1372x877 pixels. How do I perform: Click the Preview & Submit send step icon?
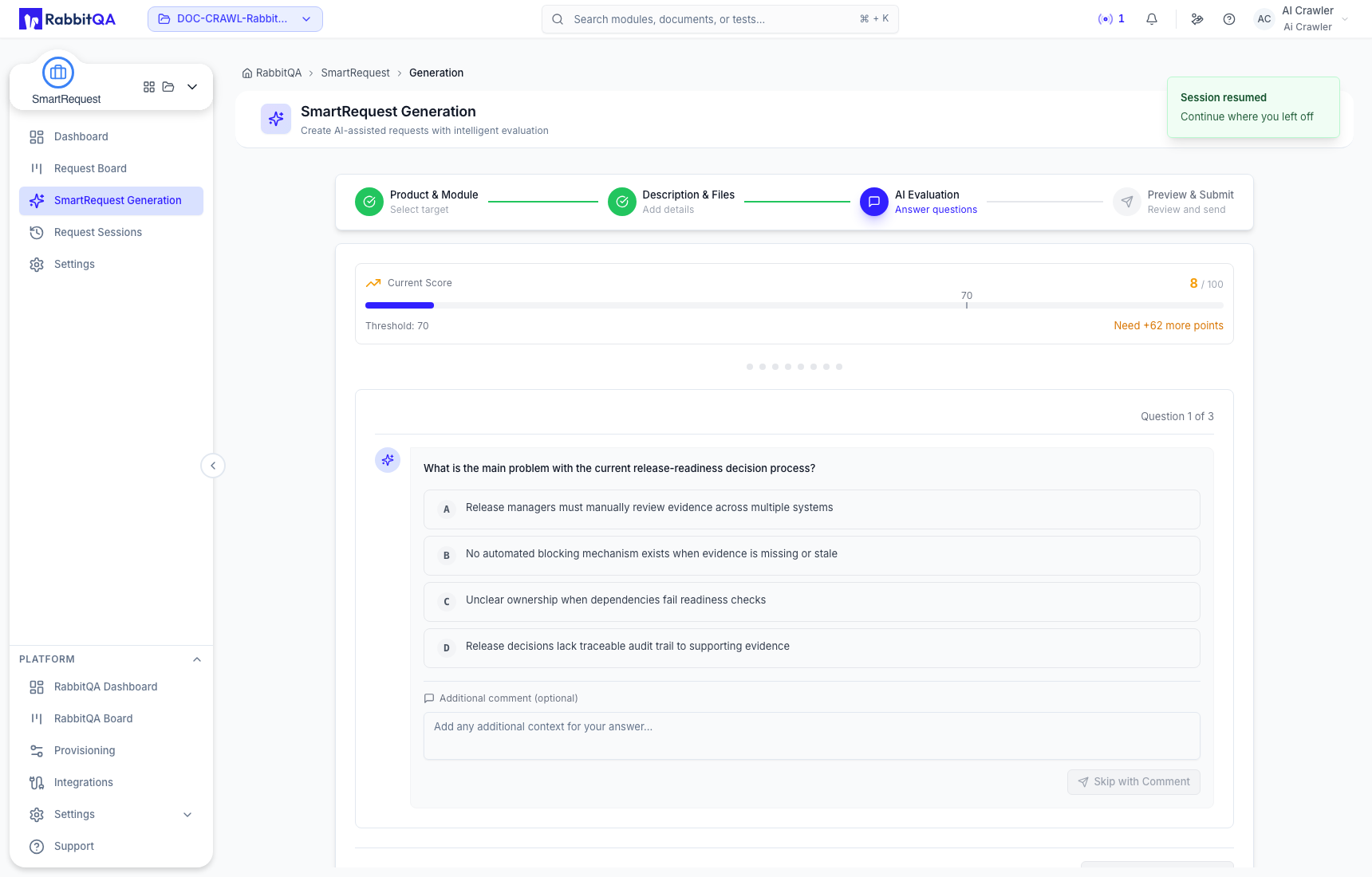(x=1127, y=202)
